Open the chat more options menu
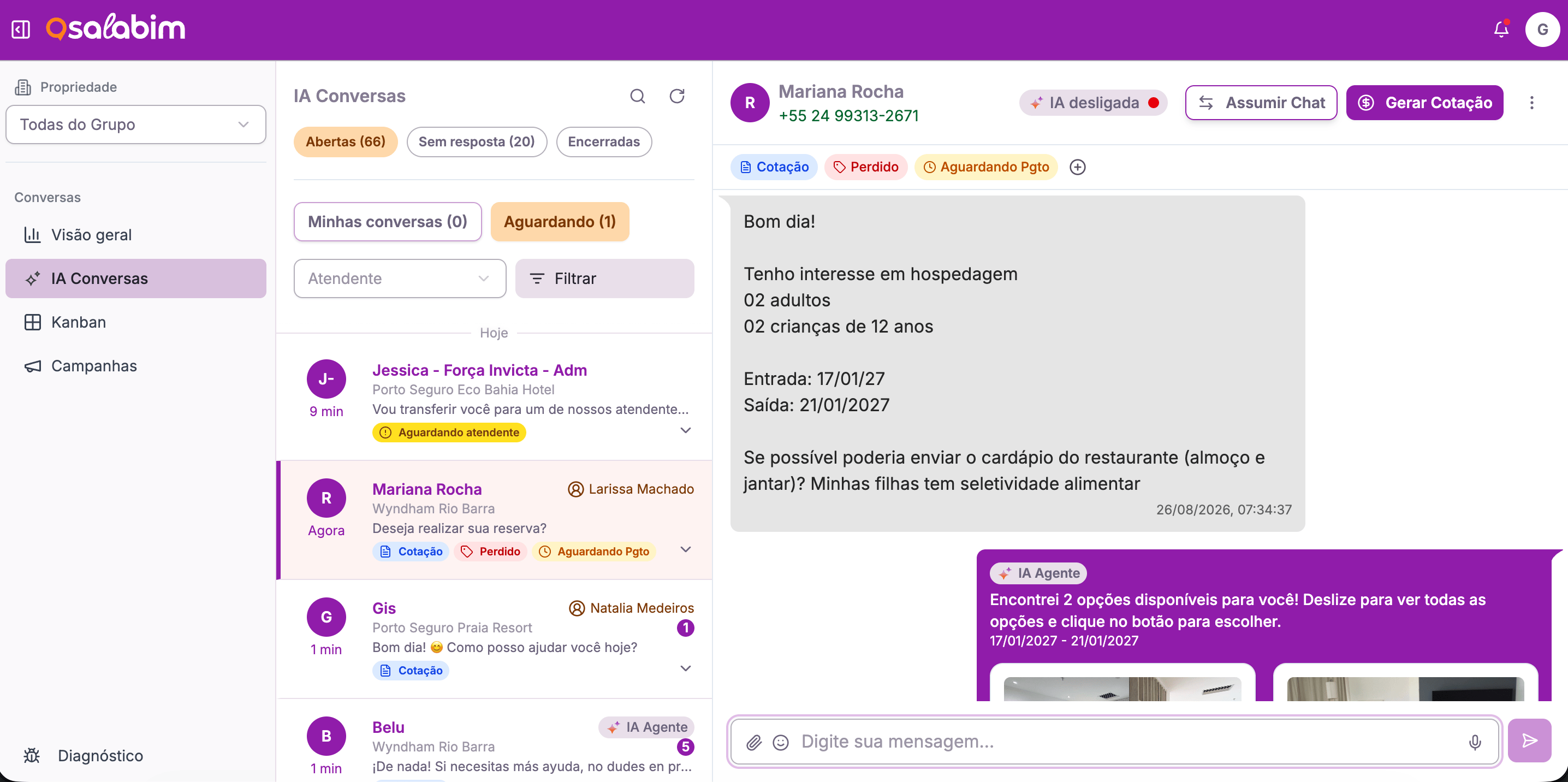 (1531, 102)
